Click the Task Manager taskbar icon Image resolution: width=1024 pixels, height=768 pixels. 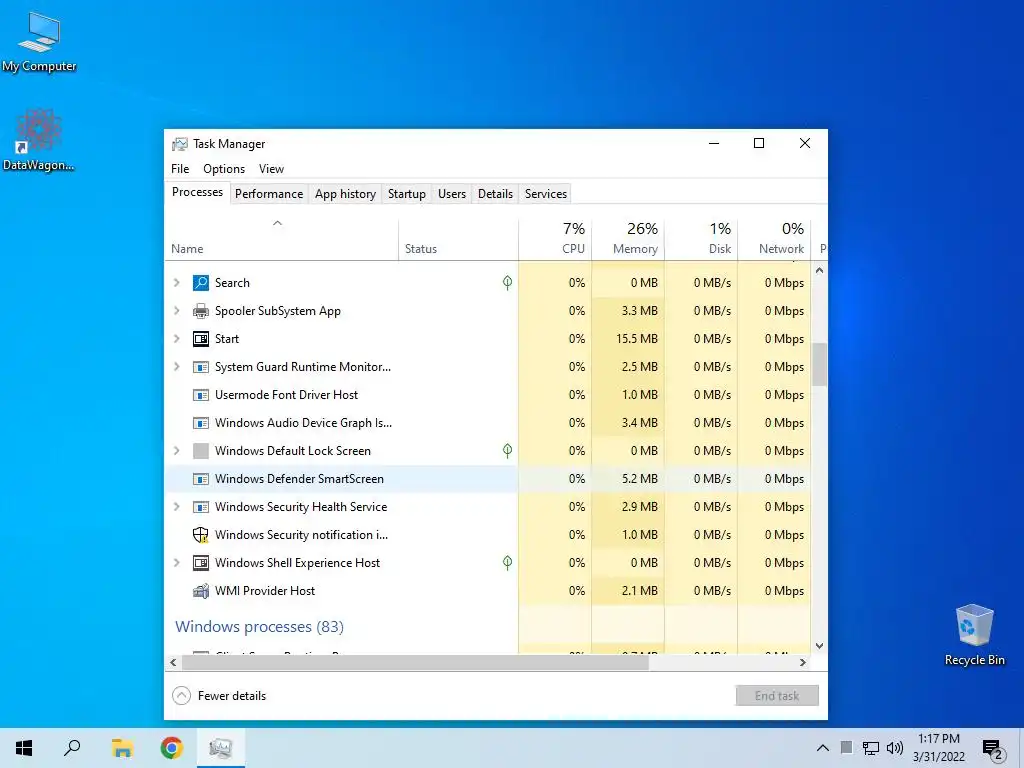coord(221,748)
